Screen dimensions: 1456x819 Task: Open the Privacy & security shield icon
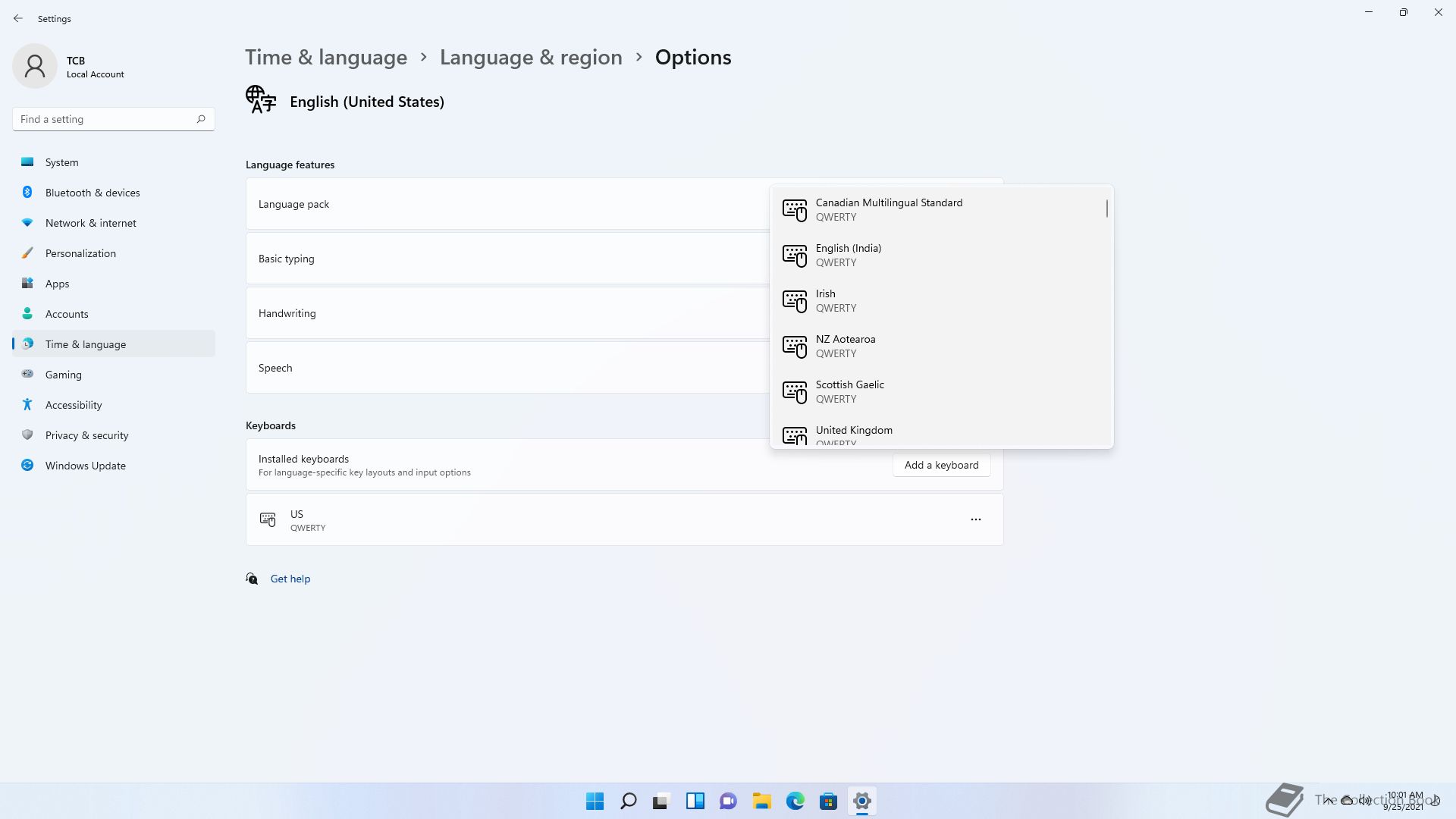coord(27,435)
